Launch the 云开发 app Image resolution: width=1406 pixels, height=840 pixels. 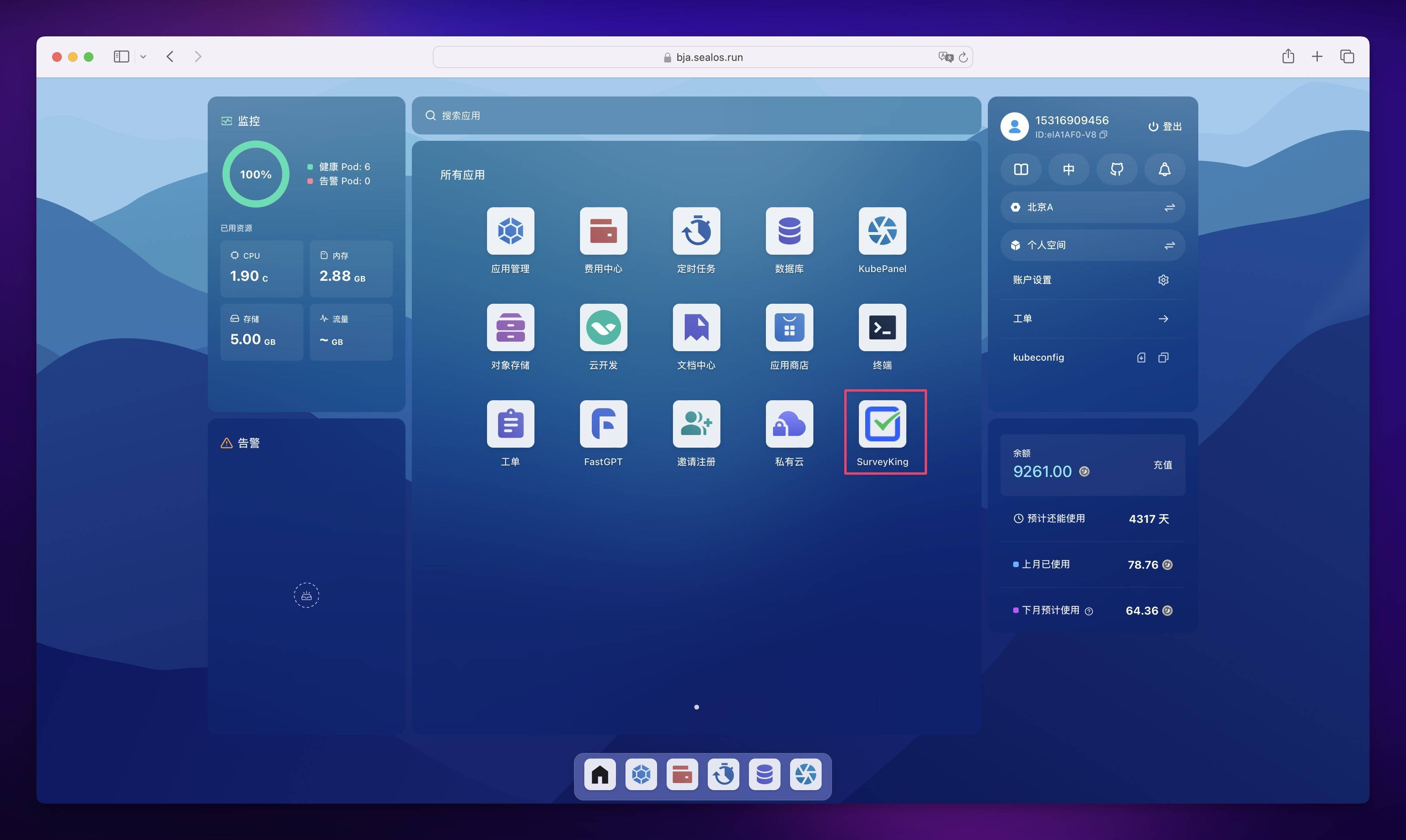[x=603, y=327]
